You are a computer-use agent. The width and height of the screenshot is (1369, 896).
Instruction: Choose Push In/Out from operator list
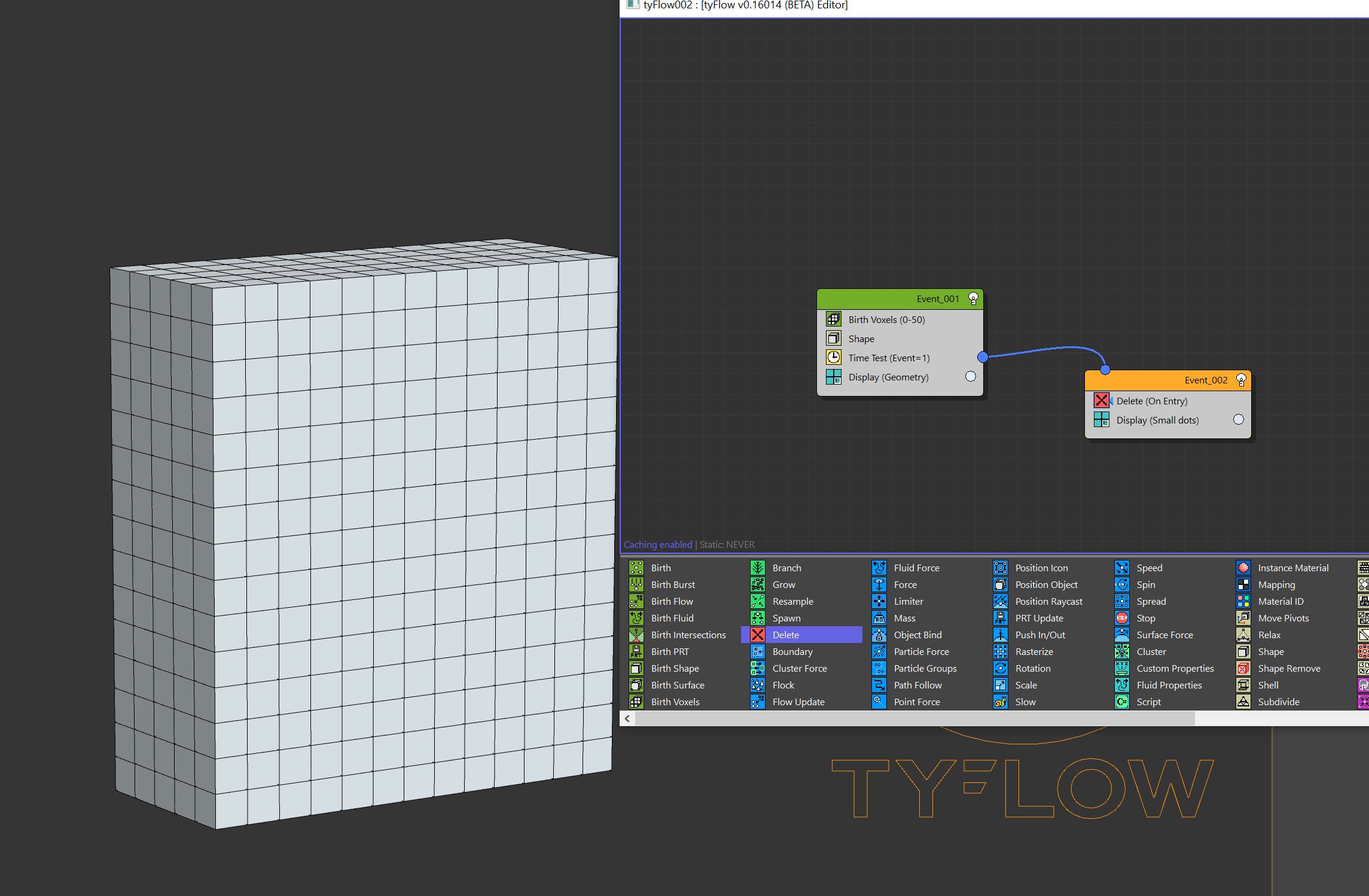[x=1040, y=635]
